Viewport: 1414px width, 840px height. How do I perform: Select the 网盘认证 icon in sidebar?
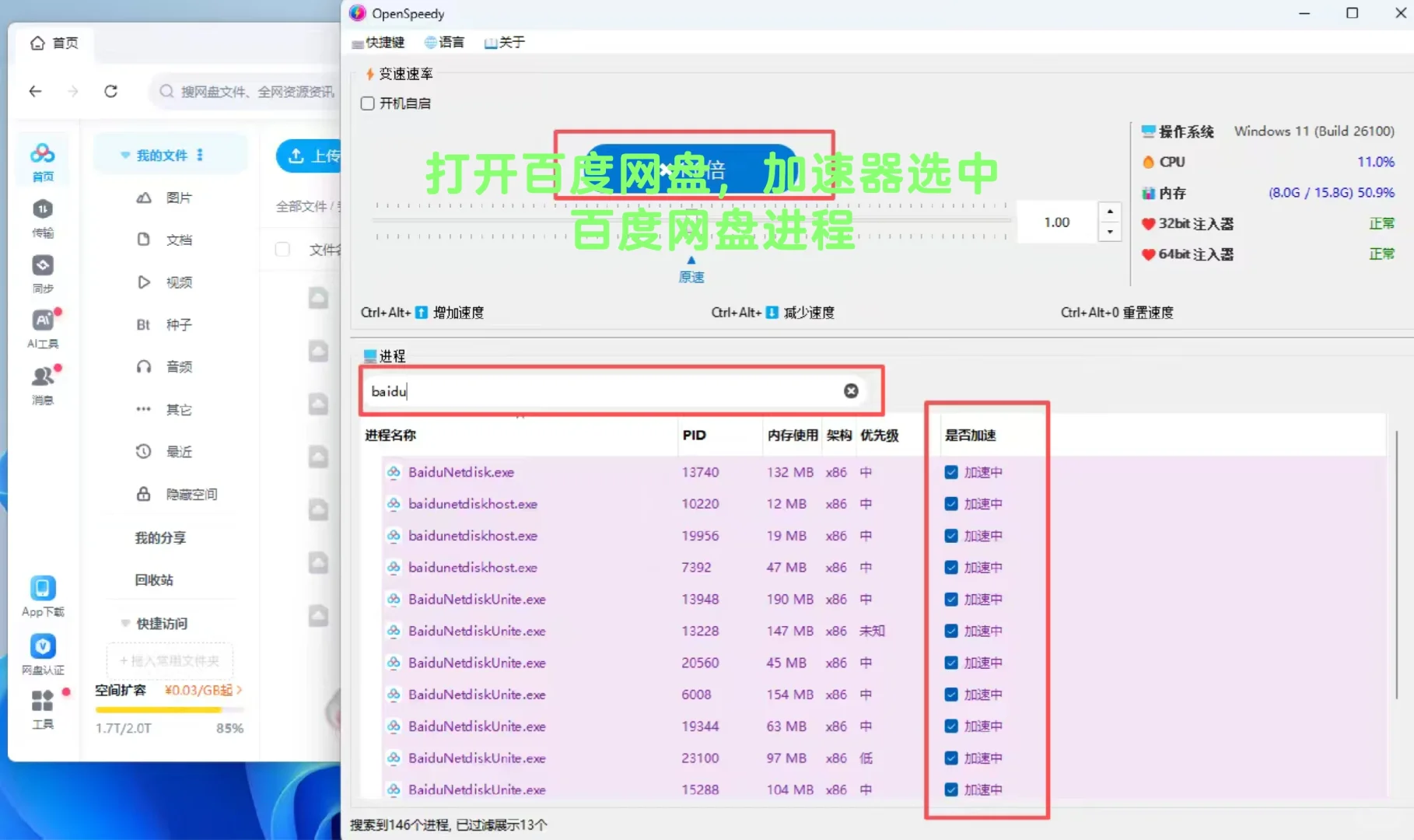[43, 646]
